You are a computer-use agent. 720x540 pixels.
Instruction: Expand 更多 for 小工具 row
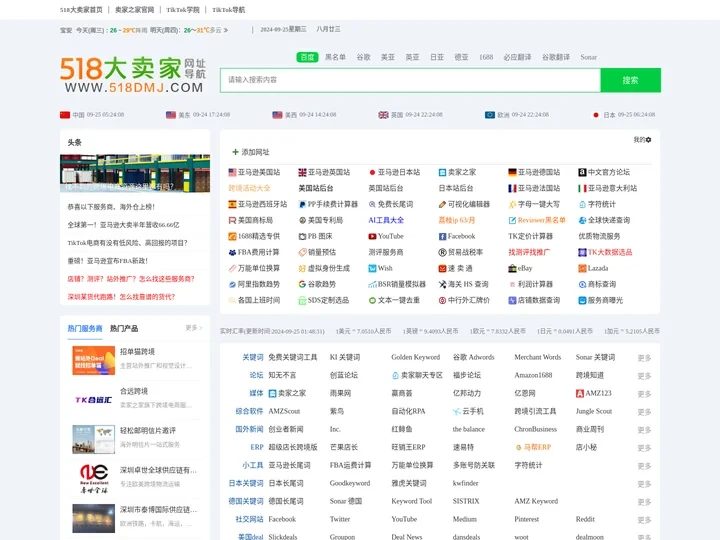[644, 466]
